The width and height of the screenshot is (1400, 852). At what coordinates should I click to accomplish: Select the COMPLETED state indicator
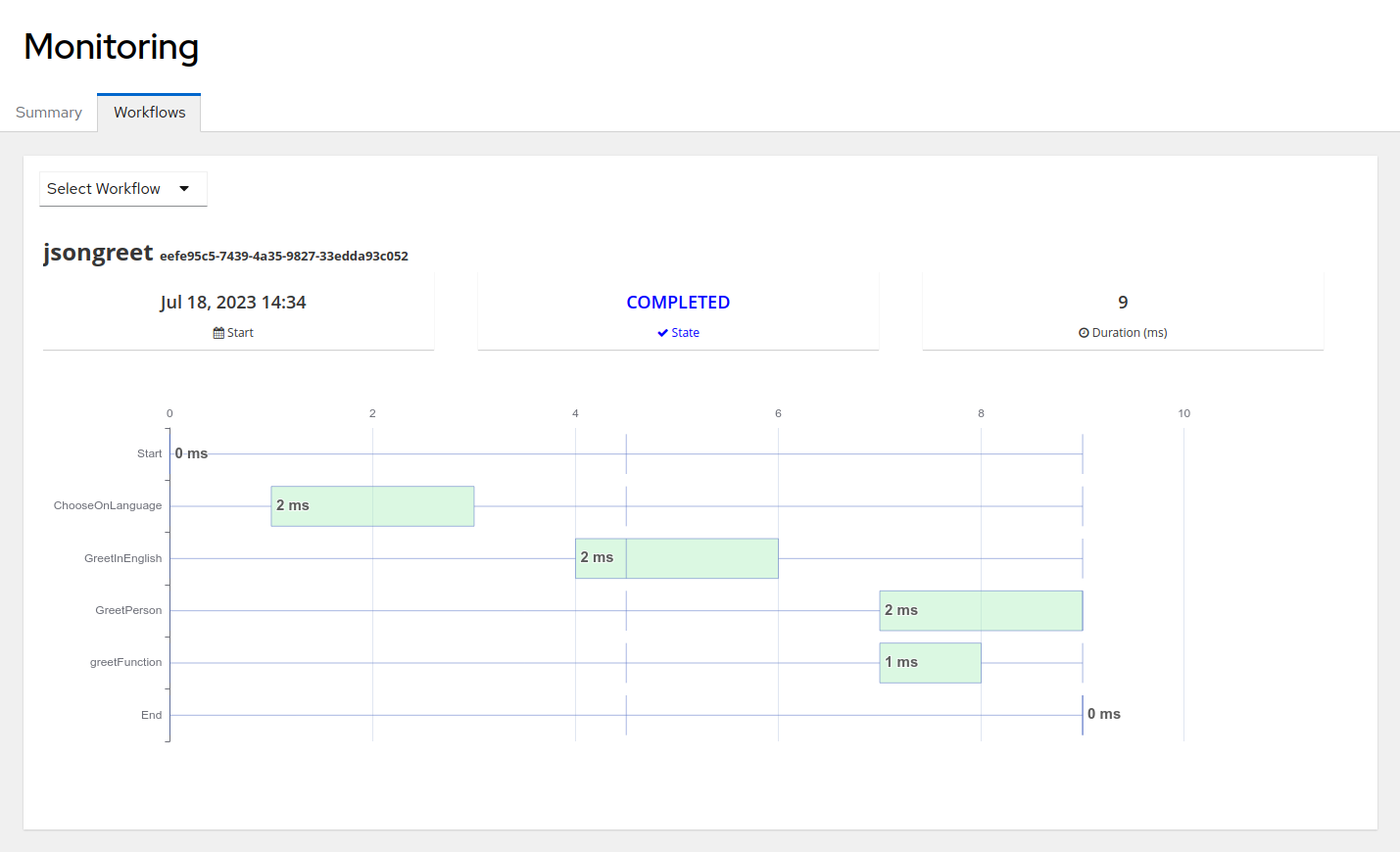pyautogui.click(x=678, y=302)
